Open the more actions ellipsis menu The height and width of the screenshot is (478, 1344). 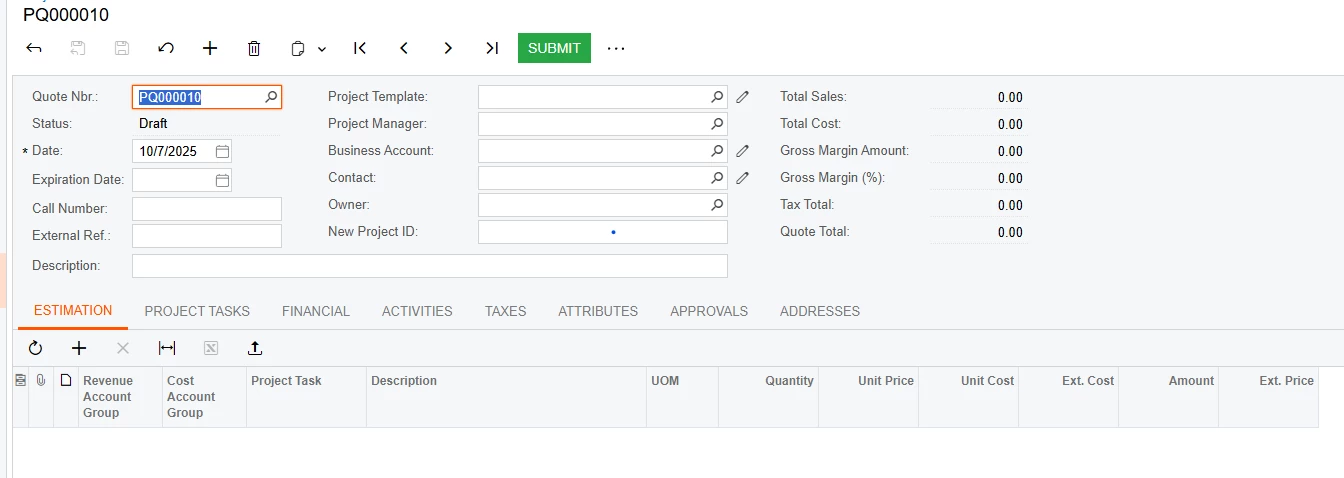616,48
